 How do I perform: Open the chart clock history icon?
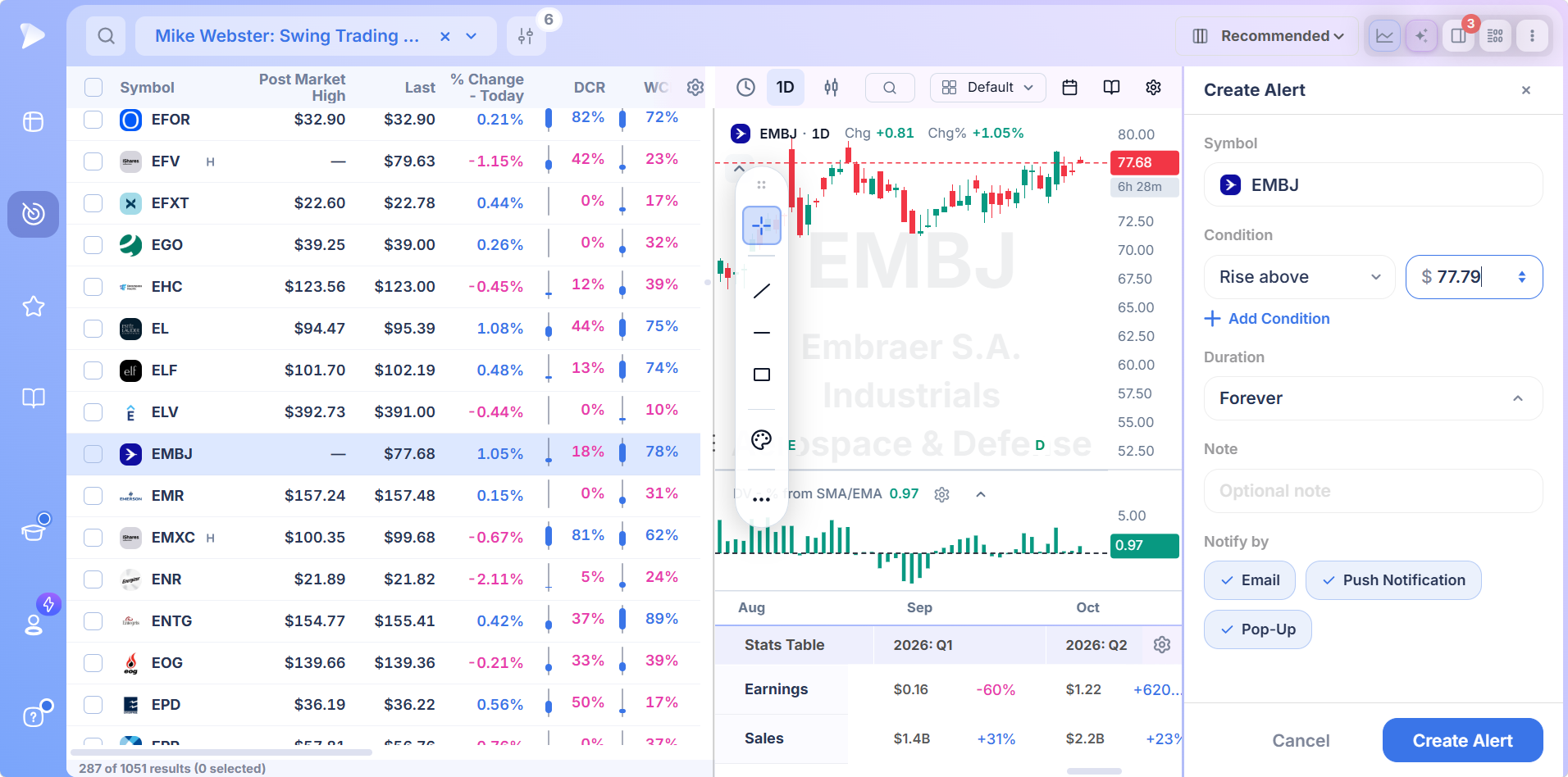point(745,88)
